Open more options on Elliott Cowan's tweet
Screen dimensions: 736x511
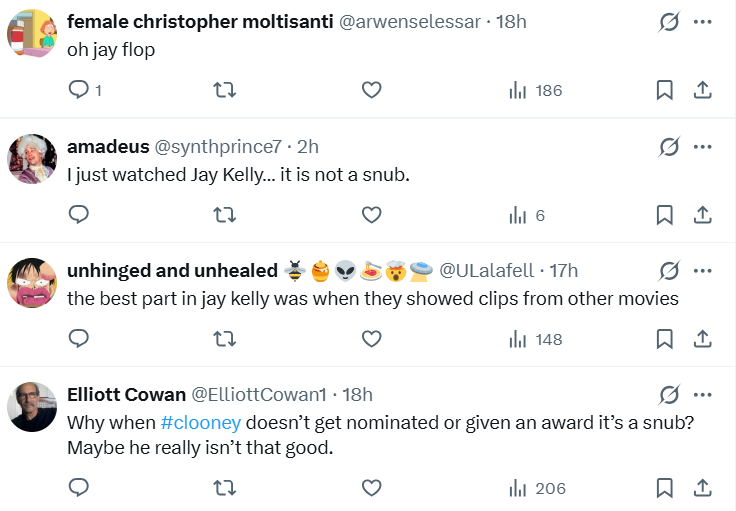703,395
